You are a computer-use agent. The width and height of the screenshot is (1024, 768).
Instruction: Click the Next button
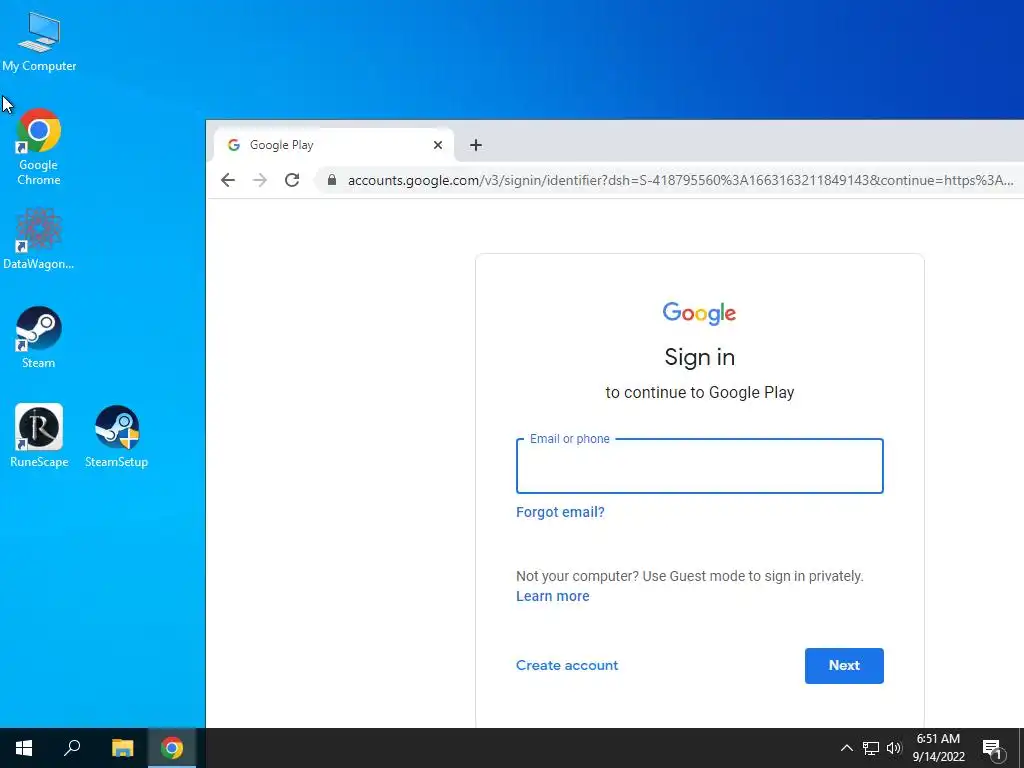[x=844, y=665]
